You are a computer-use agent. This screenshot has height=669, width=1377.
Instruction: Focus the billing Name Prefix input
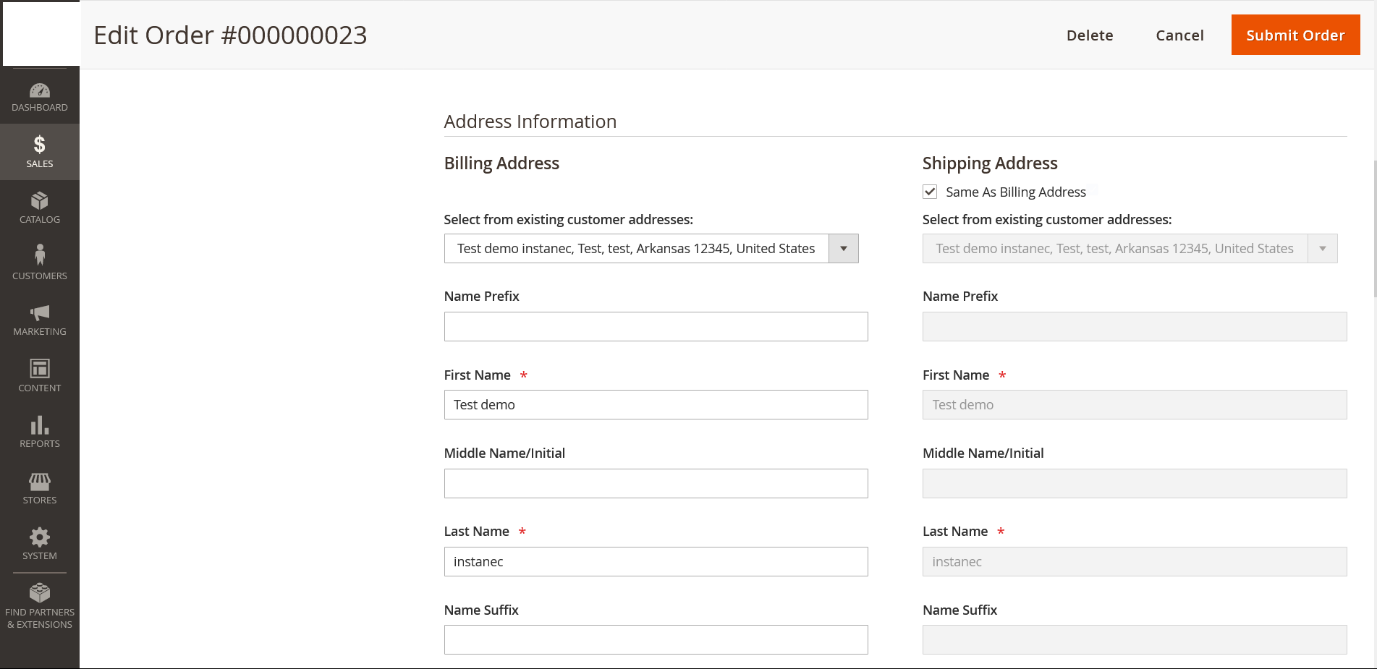pyautogui.click(x=655, y=327)
